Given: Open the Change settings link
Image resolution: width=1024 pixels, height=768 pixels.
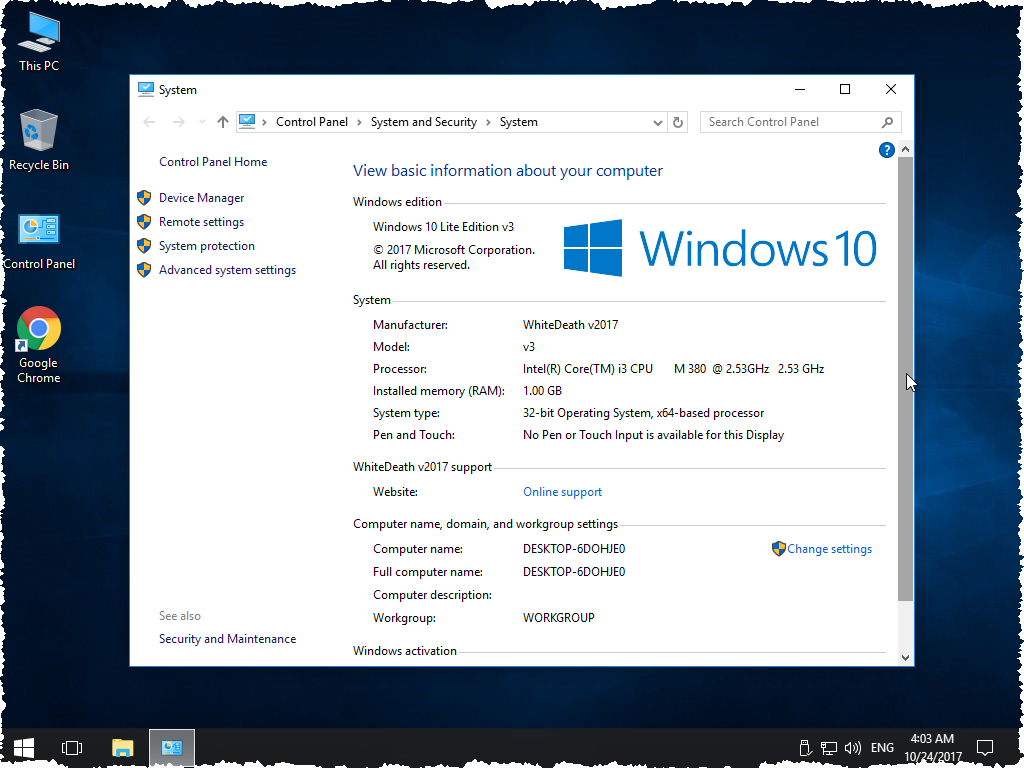Looking at the screenshot, I should pos(828,548).
